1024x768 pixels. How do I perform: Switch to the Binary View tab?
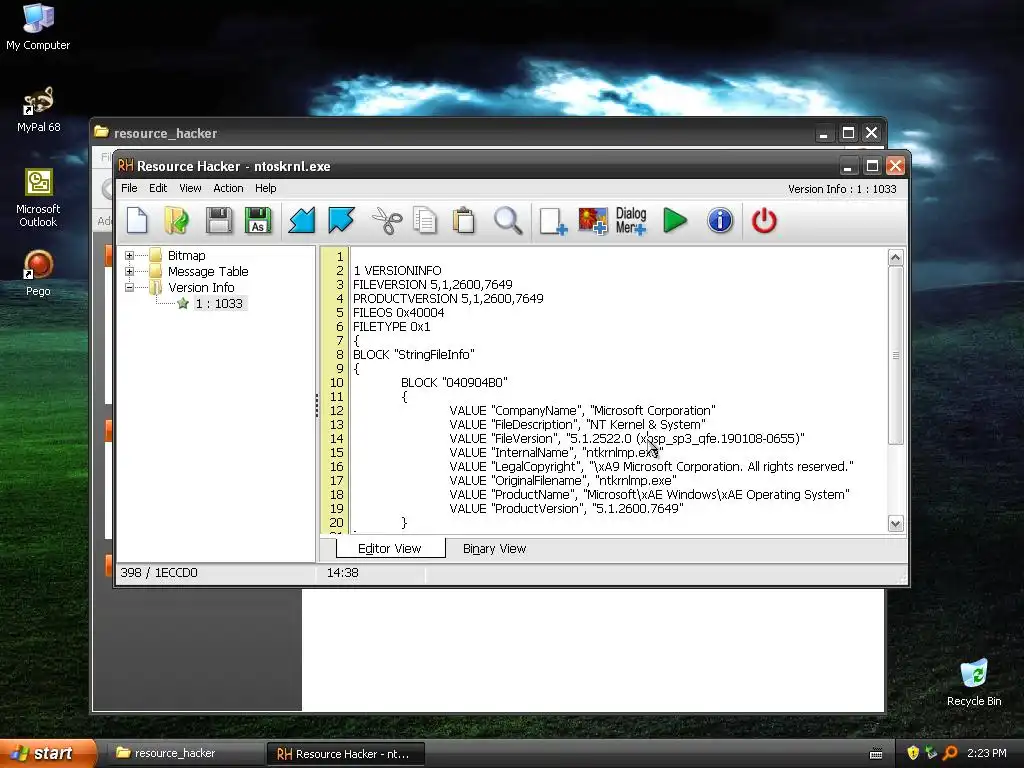pyautogui.click(x=494, y=549)
